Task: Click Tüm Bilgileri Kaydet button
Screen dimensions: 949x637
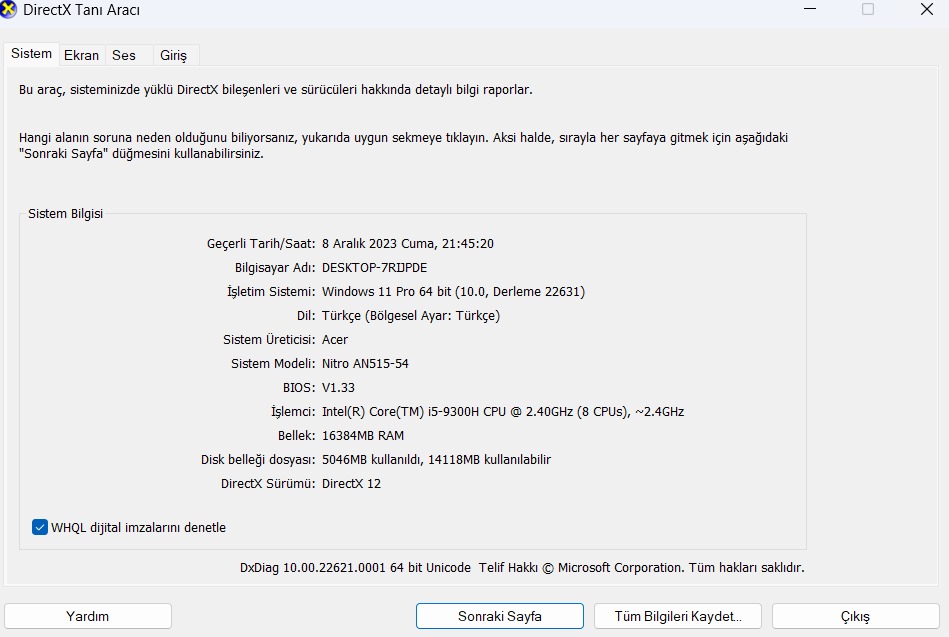Action: coord(678,616)
